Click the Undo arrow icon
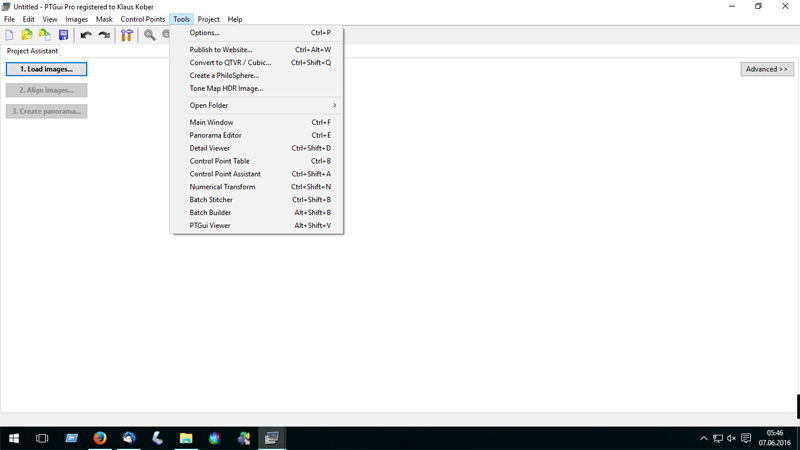Image resolution: width=800 pixels, height=450 pixels. coord(86,35)
